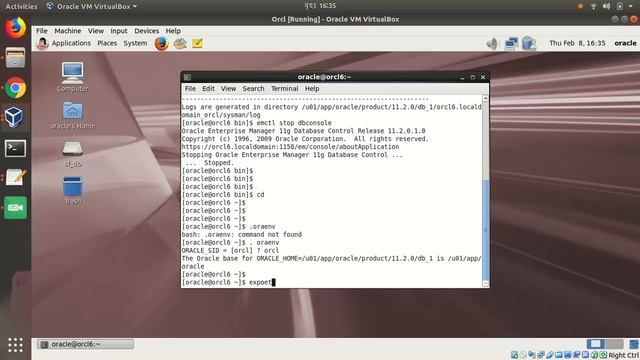Show the applications grid in the dock

pos(15,345)
